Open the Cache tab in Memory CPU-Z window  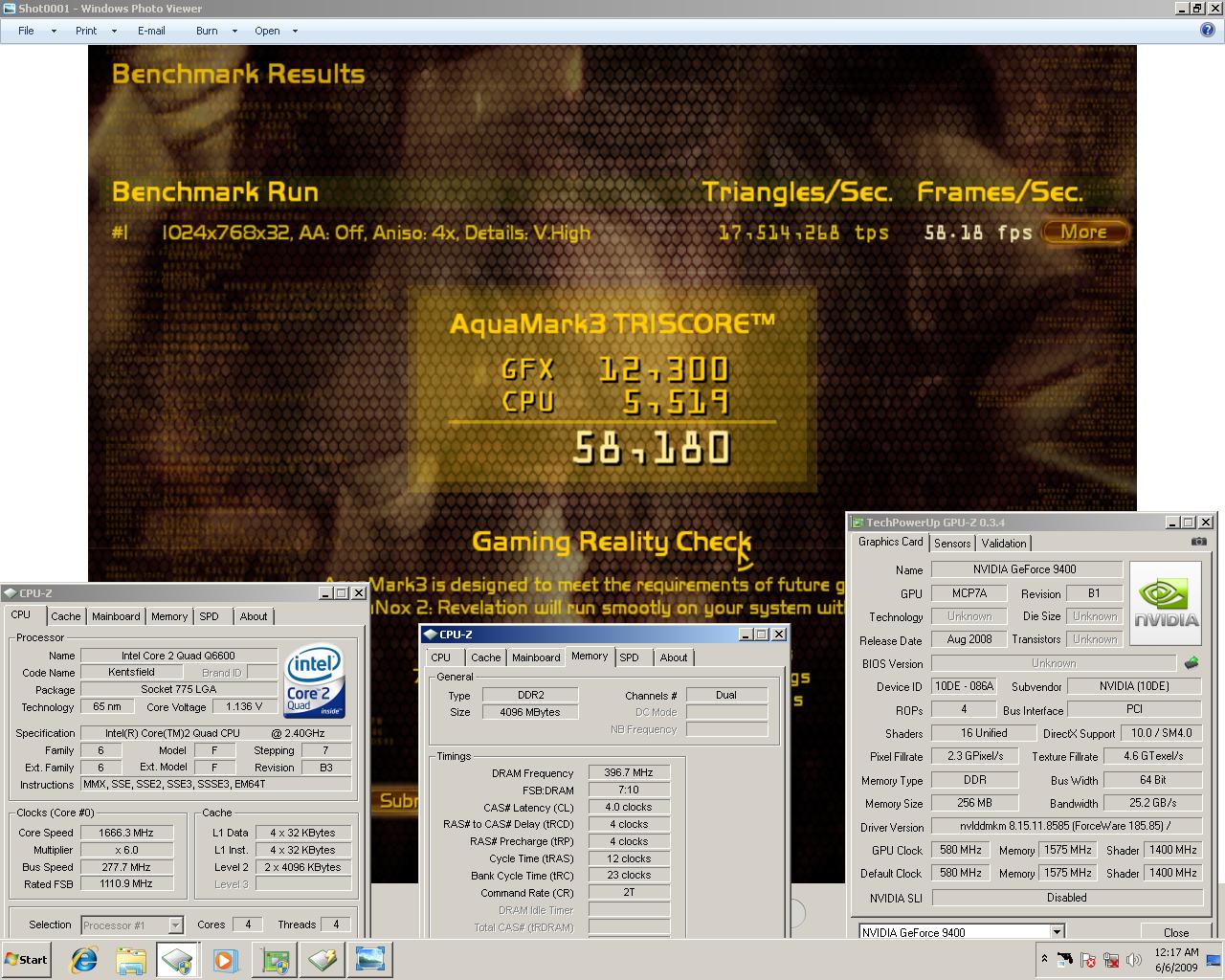coord(486,657)
